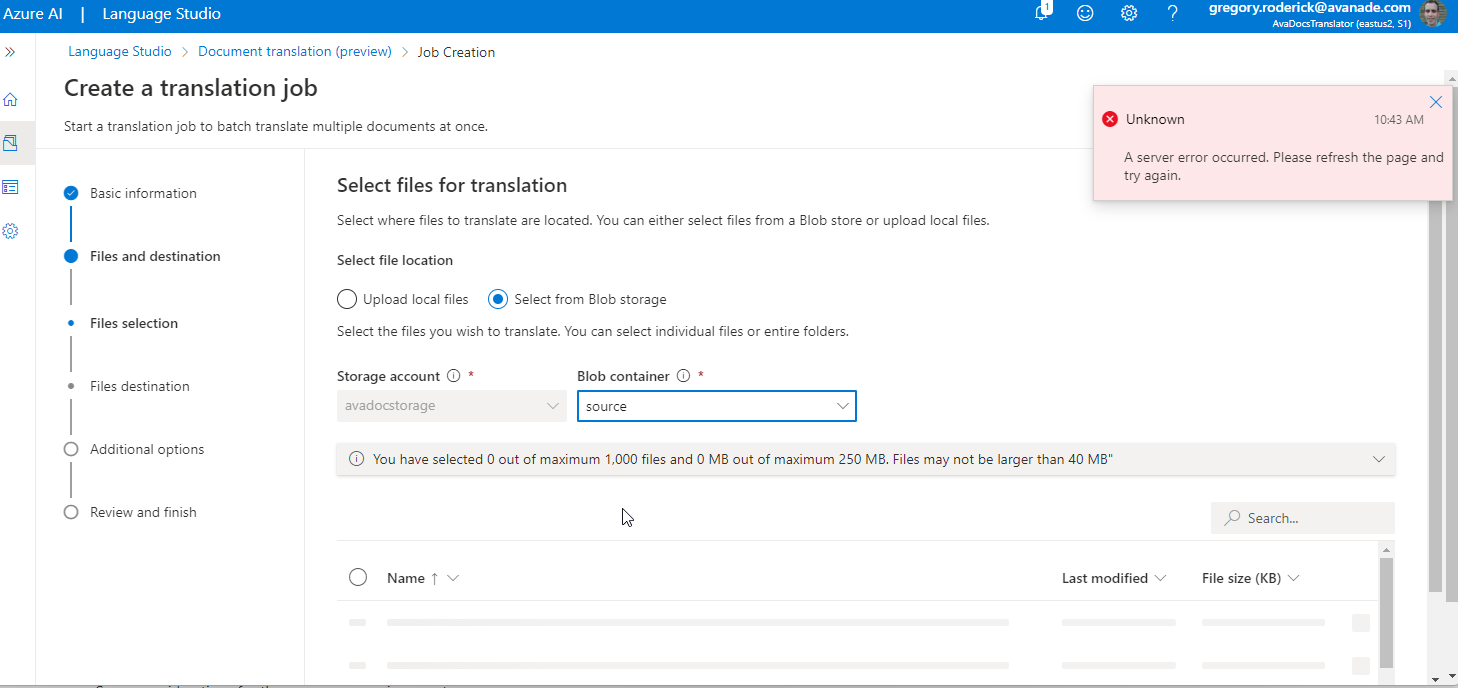Go to home via sidebar house icon
The width and height of the screenshot is (1458, 688).
[12, 99]
